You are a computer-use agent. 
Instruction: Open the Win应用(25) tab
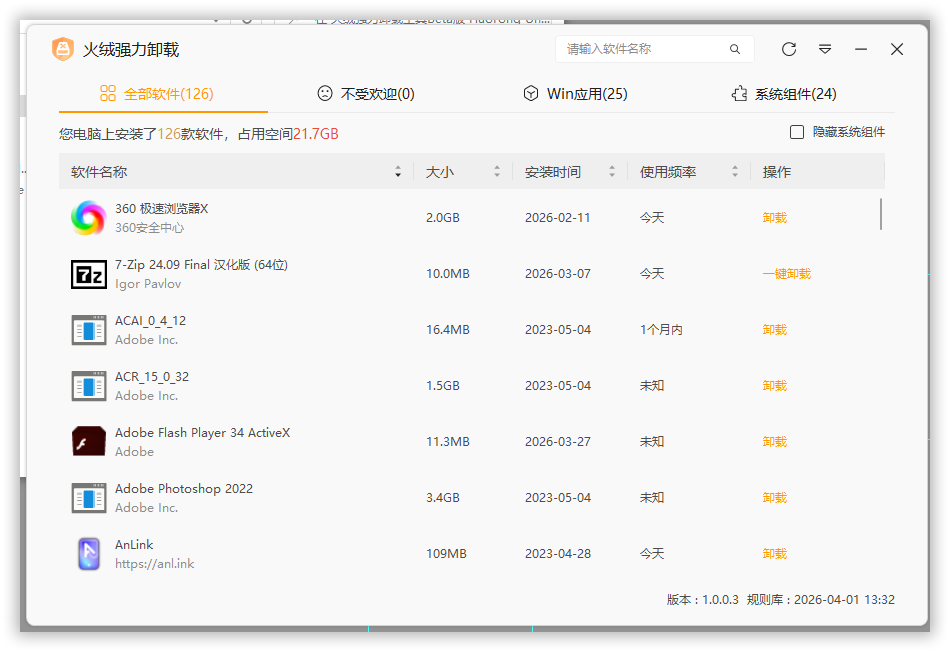tap(575, 94)
